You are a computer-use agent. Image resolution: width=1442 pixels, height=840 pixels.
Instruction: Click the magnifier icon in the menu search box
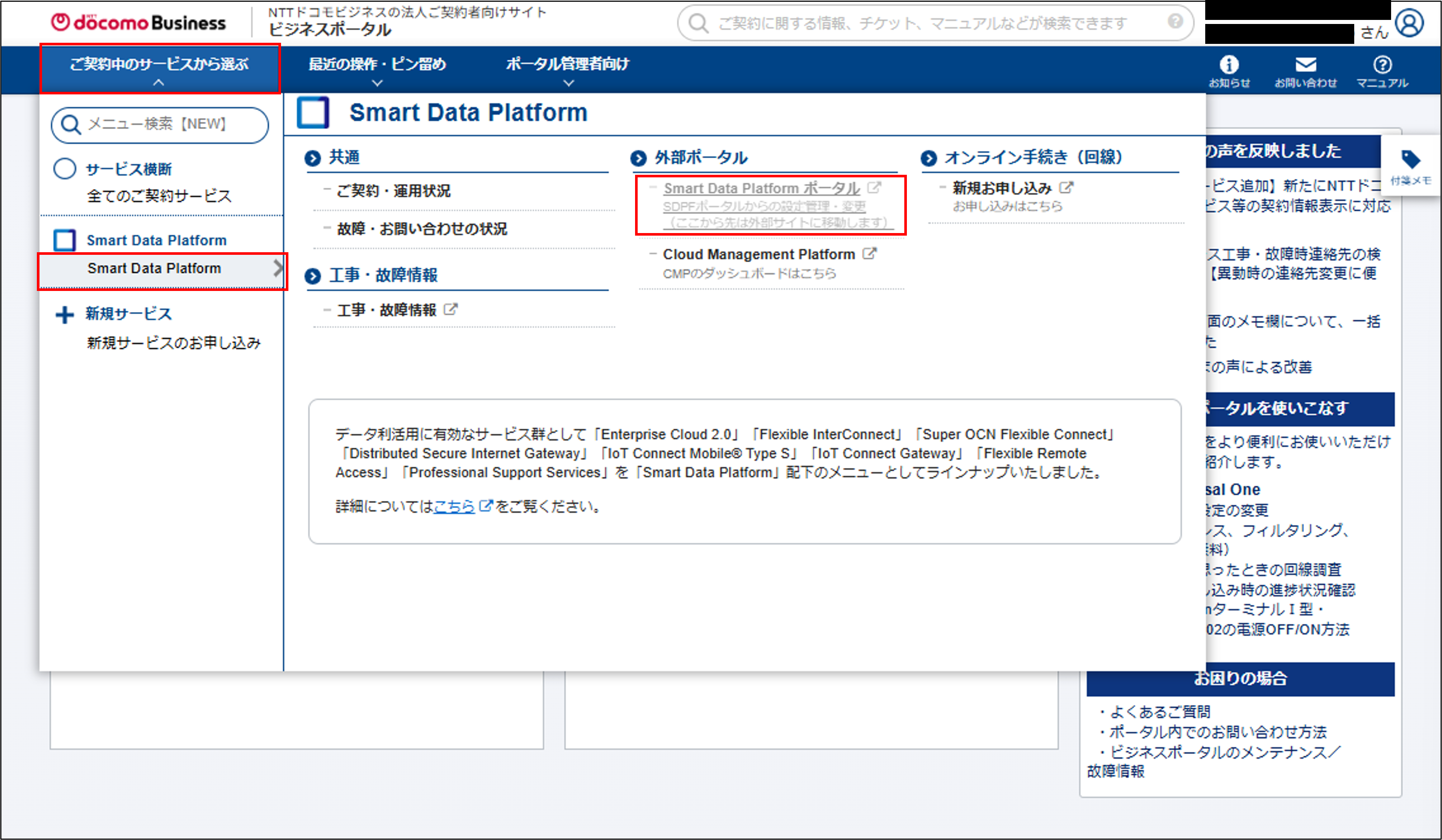[71, 124]
